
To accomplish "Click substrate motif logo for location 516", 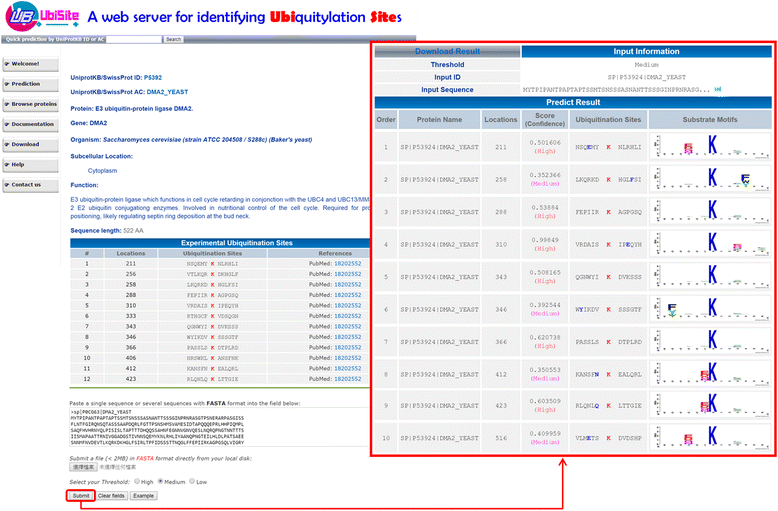I will 710,438.
